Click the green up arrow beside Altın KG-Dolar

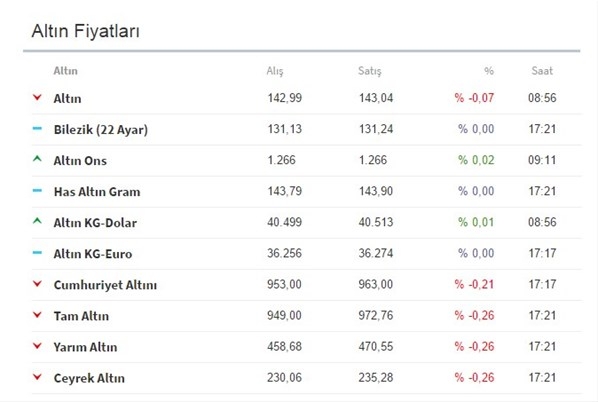[x=37, y=221]
